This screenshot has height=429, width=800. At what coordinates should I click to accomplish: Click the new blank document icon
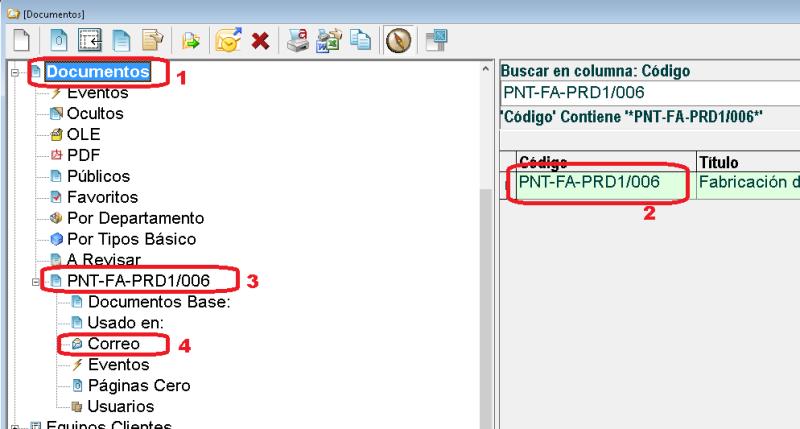coord(18,41)
